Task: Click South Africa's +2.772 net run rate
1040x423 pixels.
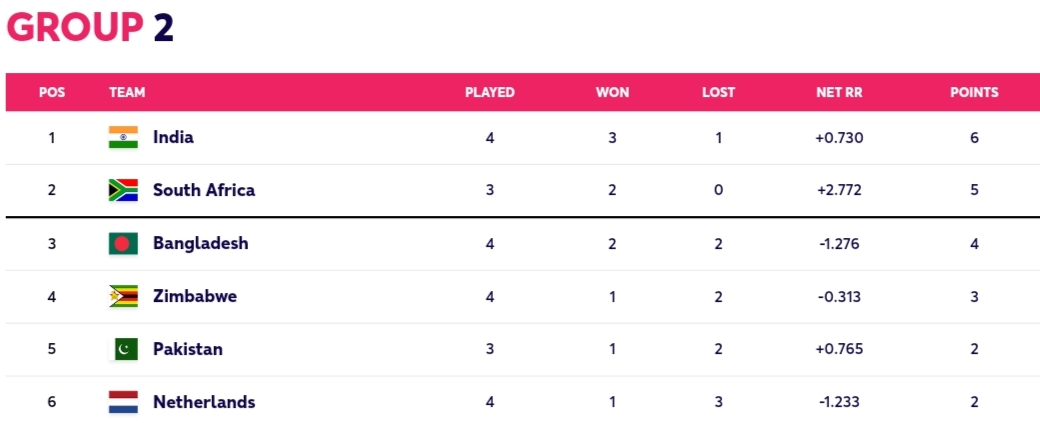Action: point(840,191)
